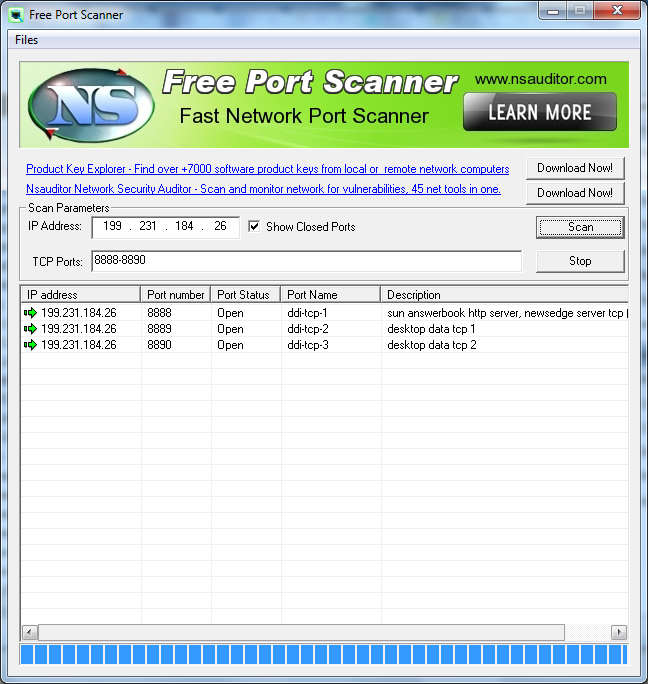Click the Open status for port 8889
Image resolution: width=648 pixels, height=684 pixels.
pos(230,329)
